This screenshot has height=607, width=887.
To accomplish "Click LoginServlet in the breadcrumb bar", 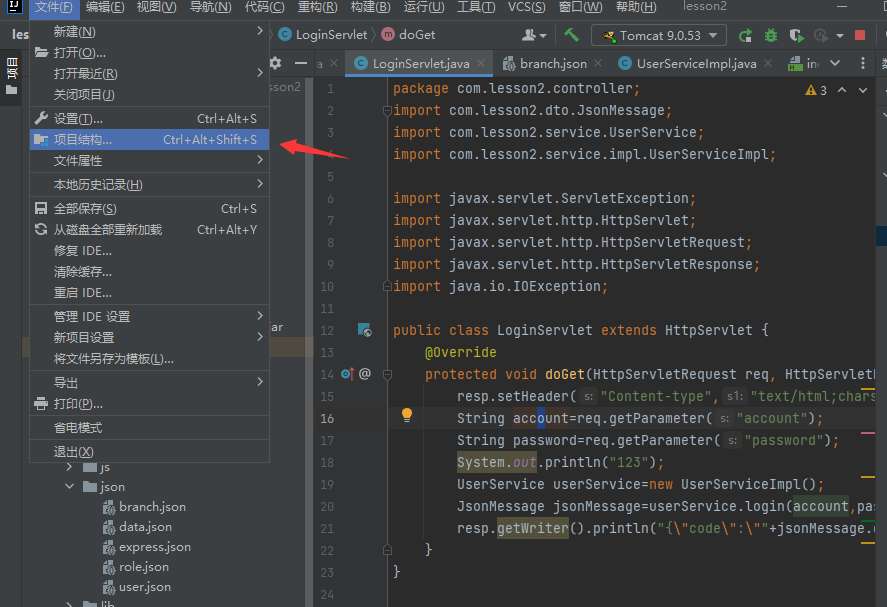I will pyautogui.click(x=324, y=35).
